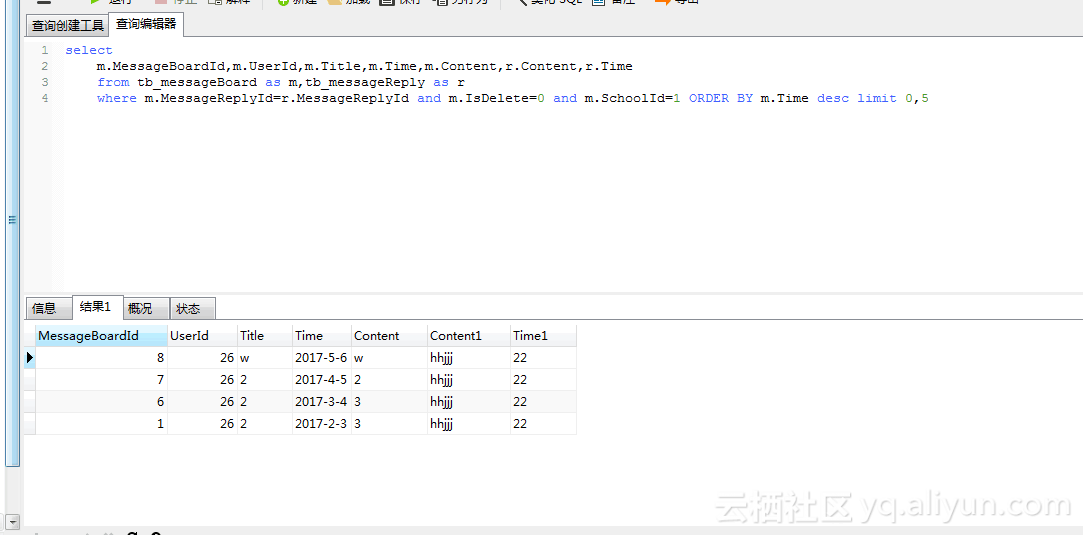Click the left sidebar splitter handle
This screenshot has width=1083, height=535.
coord(12,220)
